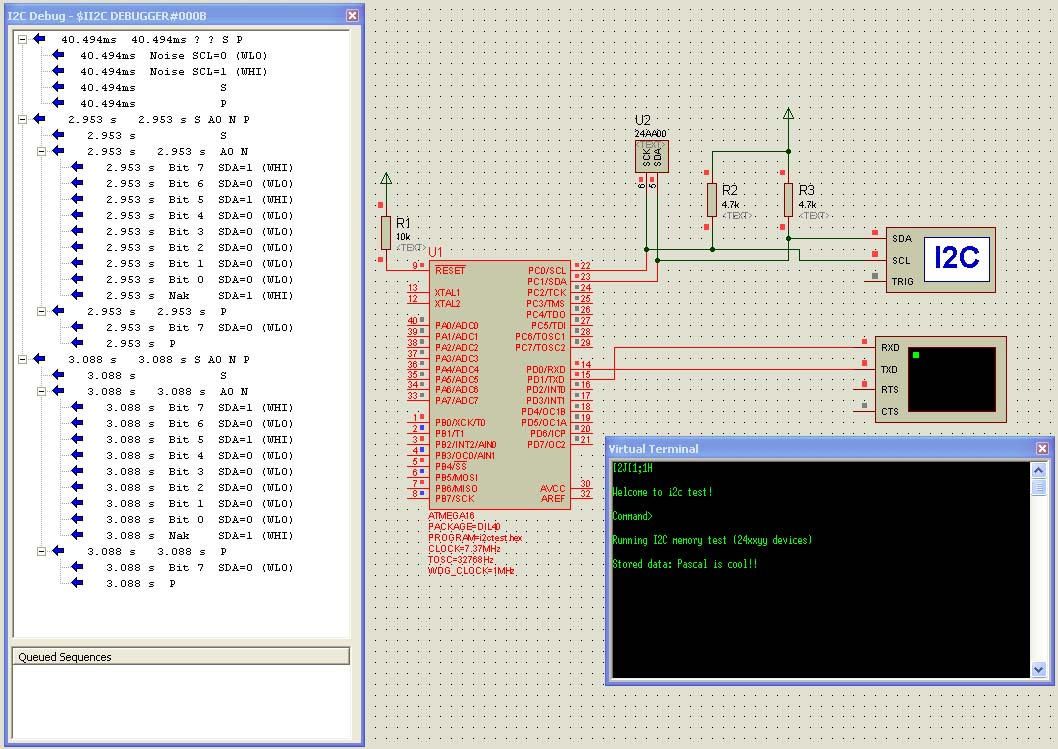This screenshot has width=1058, height=749.
Task: Collapse the 40.494ms top-level sequence
Action: point(22,39)
